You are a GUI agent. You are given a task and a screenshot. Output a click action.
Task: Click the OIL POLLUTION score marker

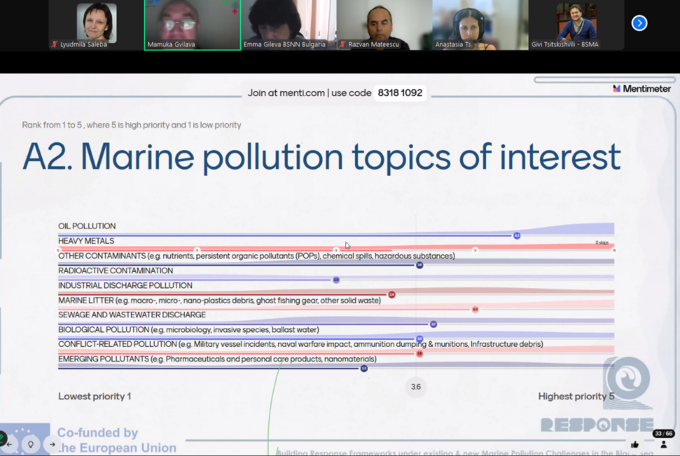point(517,235)
